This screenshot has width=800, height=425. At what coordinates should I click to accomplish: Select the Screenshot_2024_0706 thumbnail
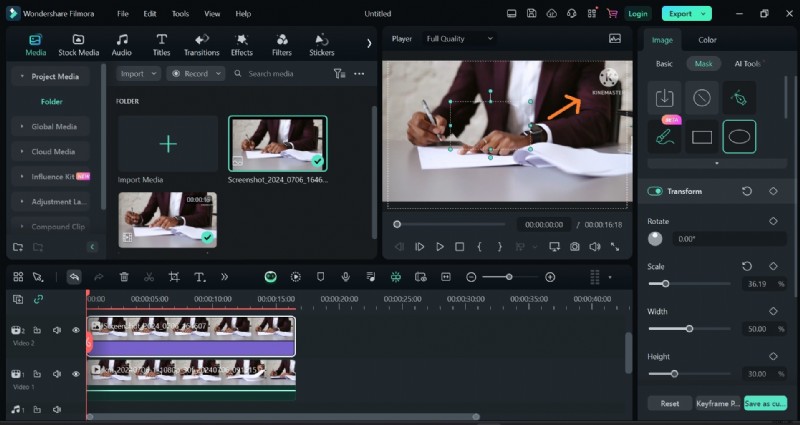pyautogui.click(x=278, y=143)
